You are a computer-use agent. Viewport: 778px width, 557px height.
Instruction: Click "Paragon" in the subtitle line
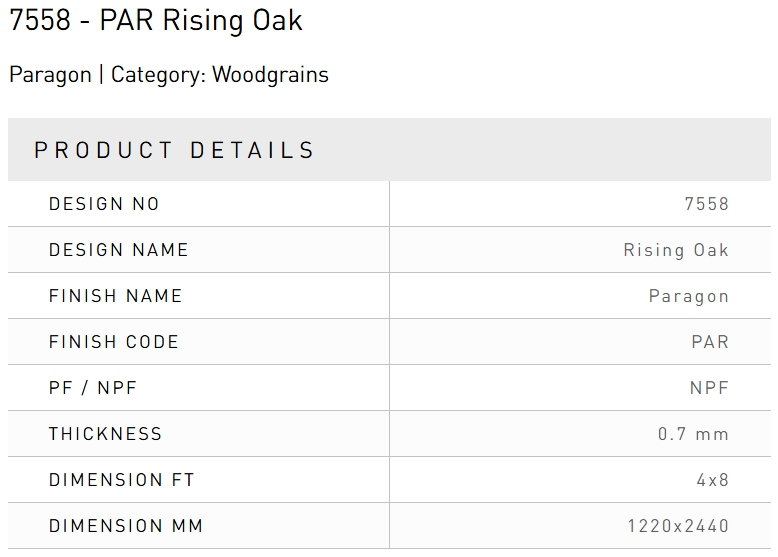click(x=50, y=74)
